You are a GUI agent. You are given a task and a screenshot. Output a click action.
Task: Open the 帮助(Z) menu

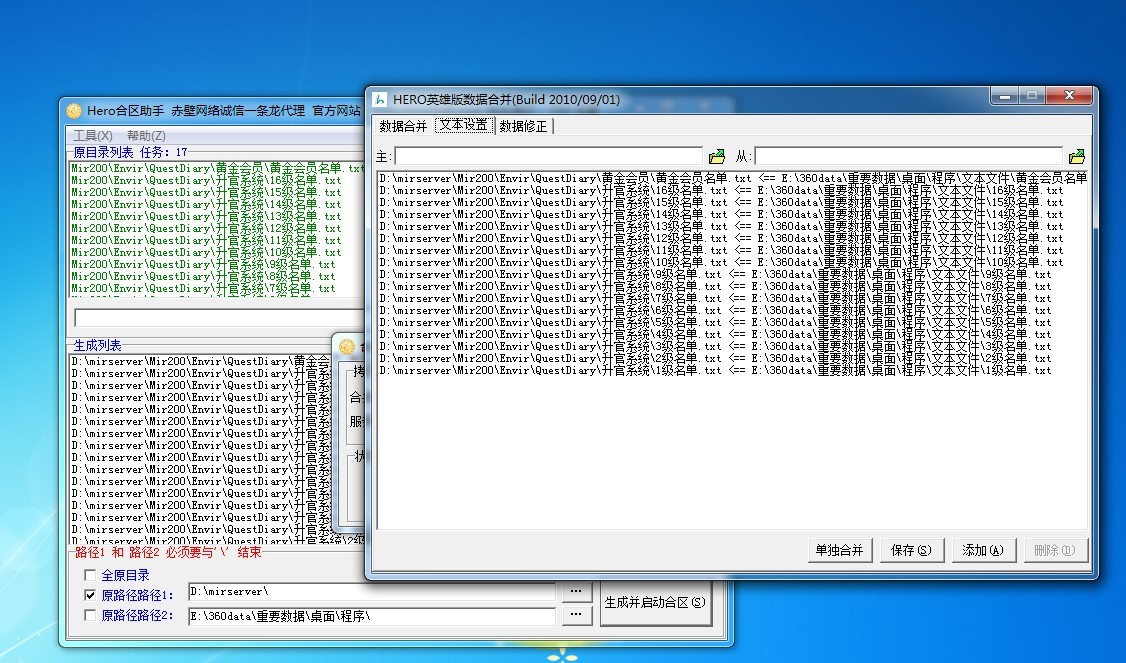tap(146, 136)
